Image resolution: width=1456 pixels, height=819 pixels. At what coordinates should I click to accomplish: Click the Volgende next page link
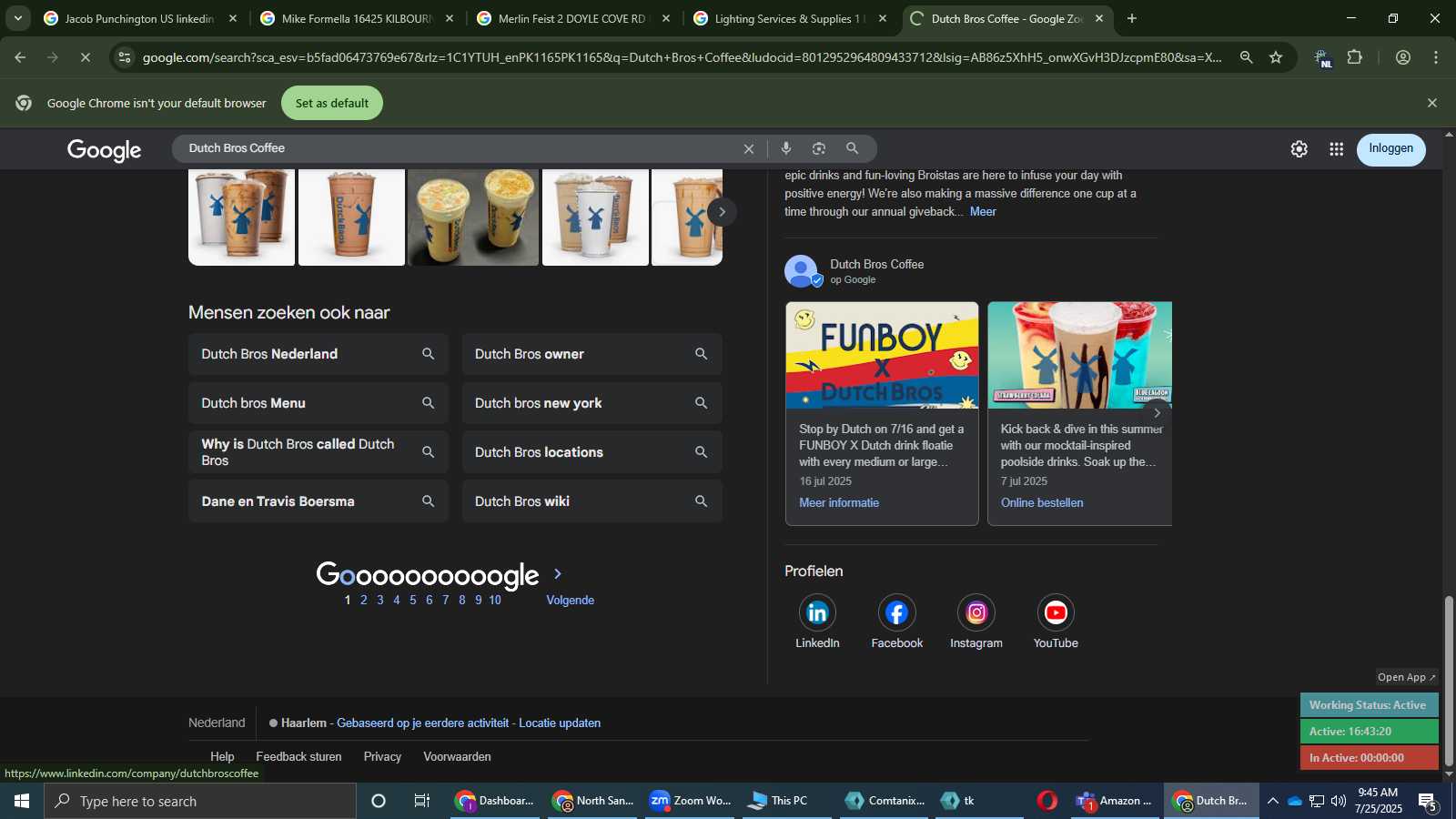coord(571,601)
